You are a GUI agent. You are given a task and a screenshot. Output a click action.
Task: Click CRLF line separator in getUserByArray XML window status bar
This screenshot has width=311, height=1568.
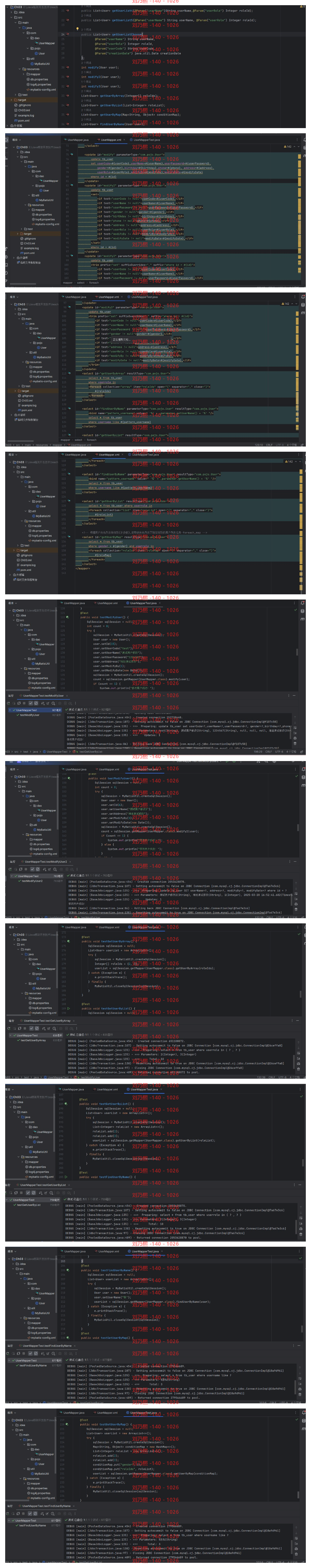[268, 445]
